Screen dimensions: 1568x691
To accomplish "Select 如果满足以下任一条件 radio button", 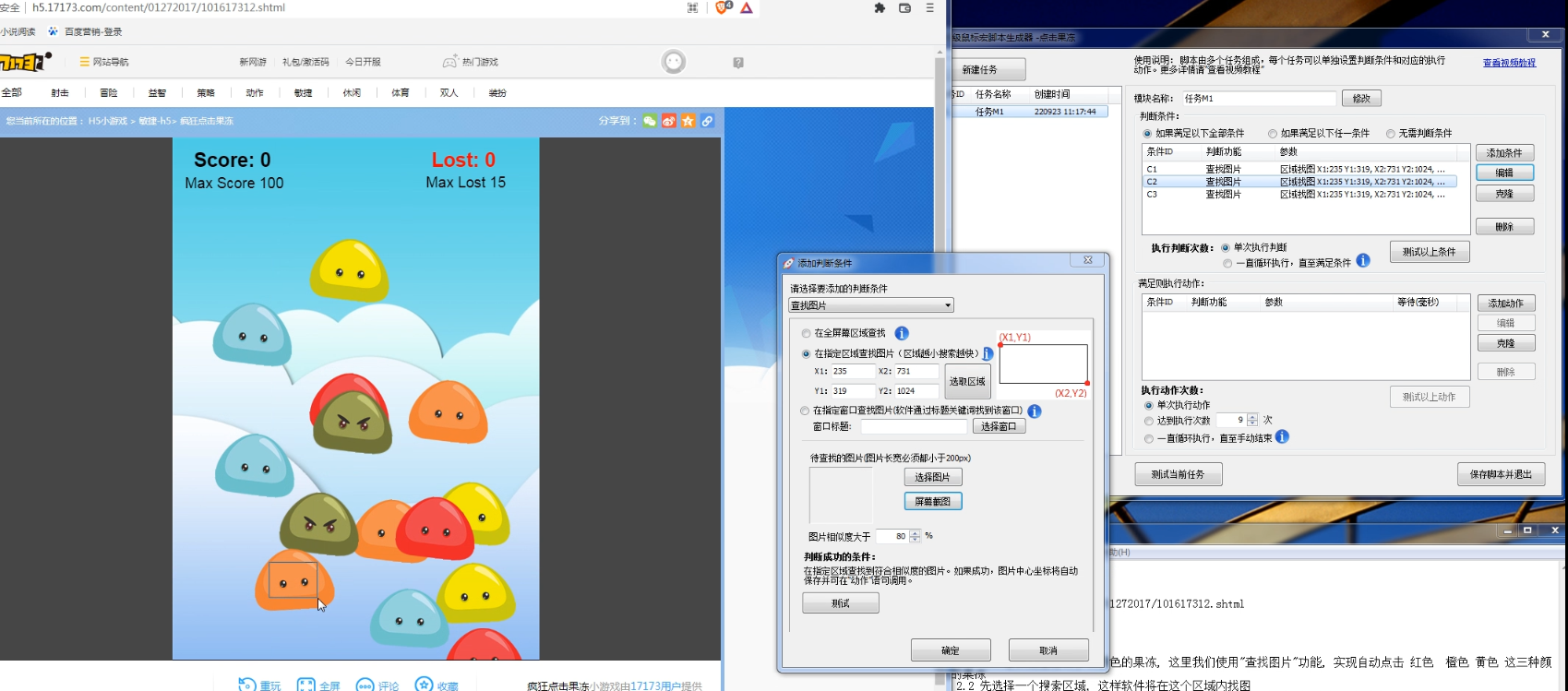I will 1273,134.
